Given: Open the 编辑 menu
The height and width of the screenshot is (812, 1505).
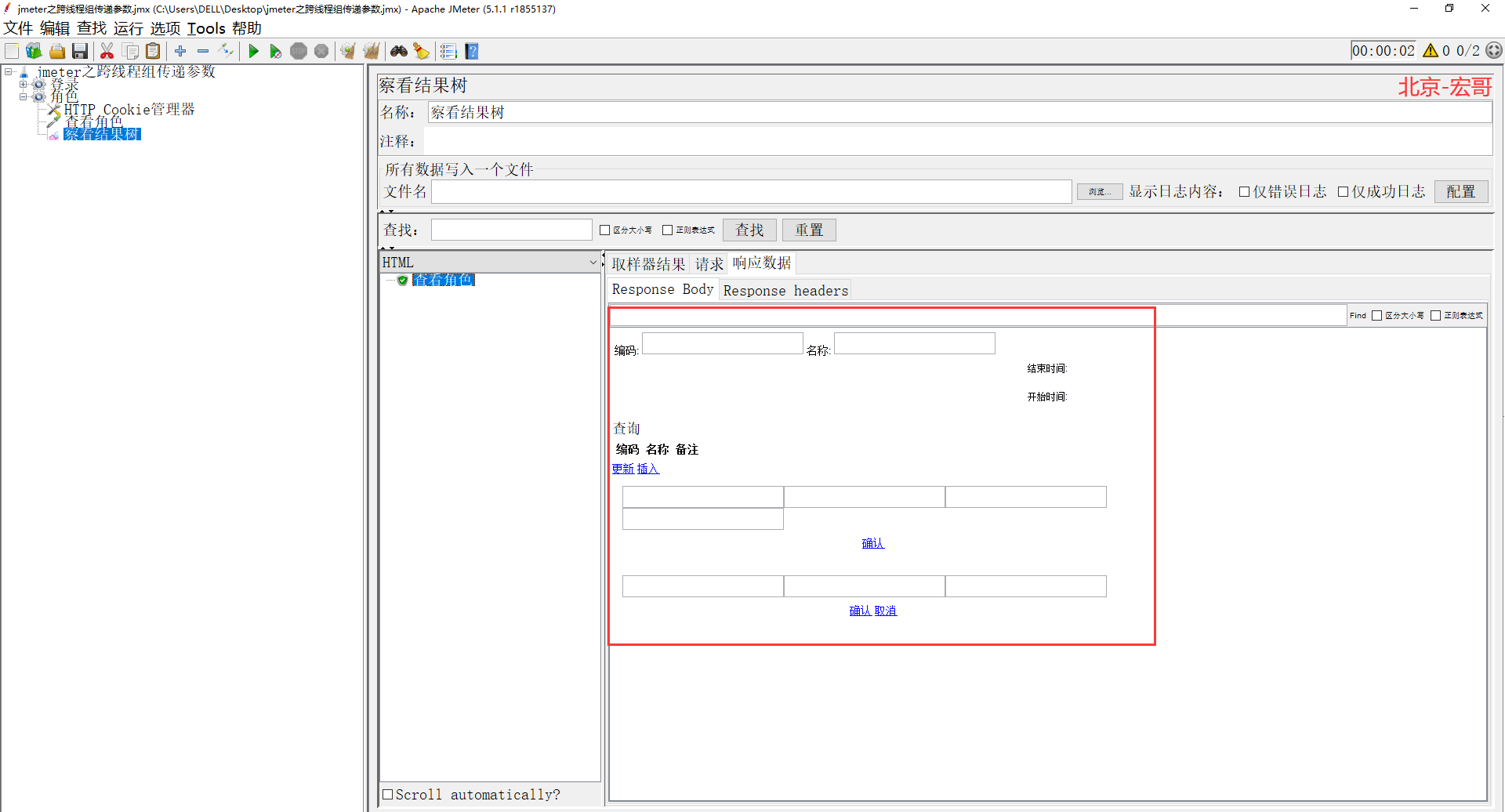Looking at the screenshot, I should (x=55, y=28).
